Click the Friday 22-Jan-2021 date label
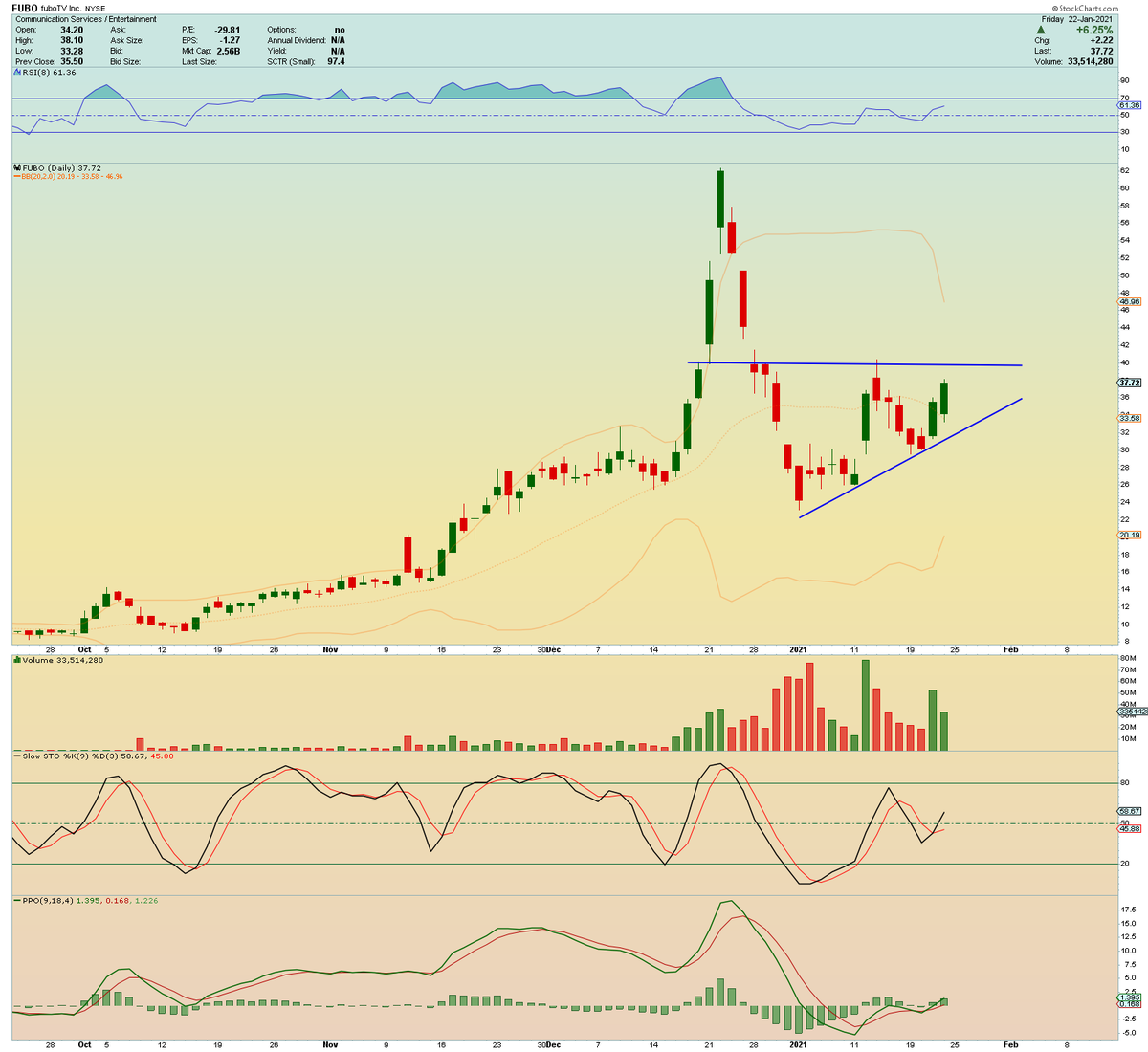1148x1052 pixels. tap(1074, 18)
